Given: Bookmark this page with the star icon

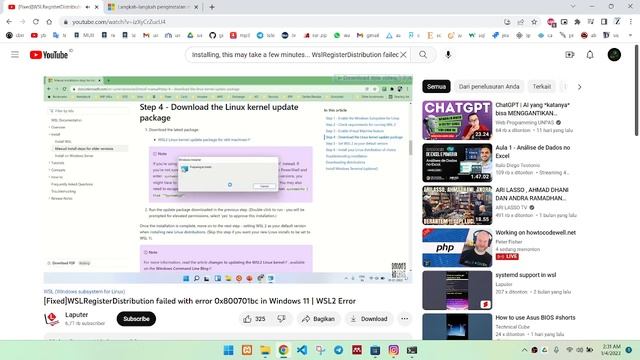Looking at the screenshot, I should pyautogui.click(x=534, y=22).
